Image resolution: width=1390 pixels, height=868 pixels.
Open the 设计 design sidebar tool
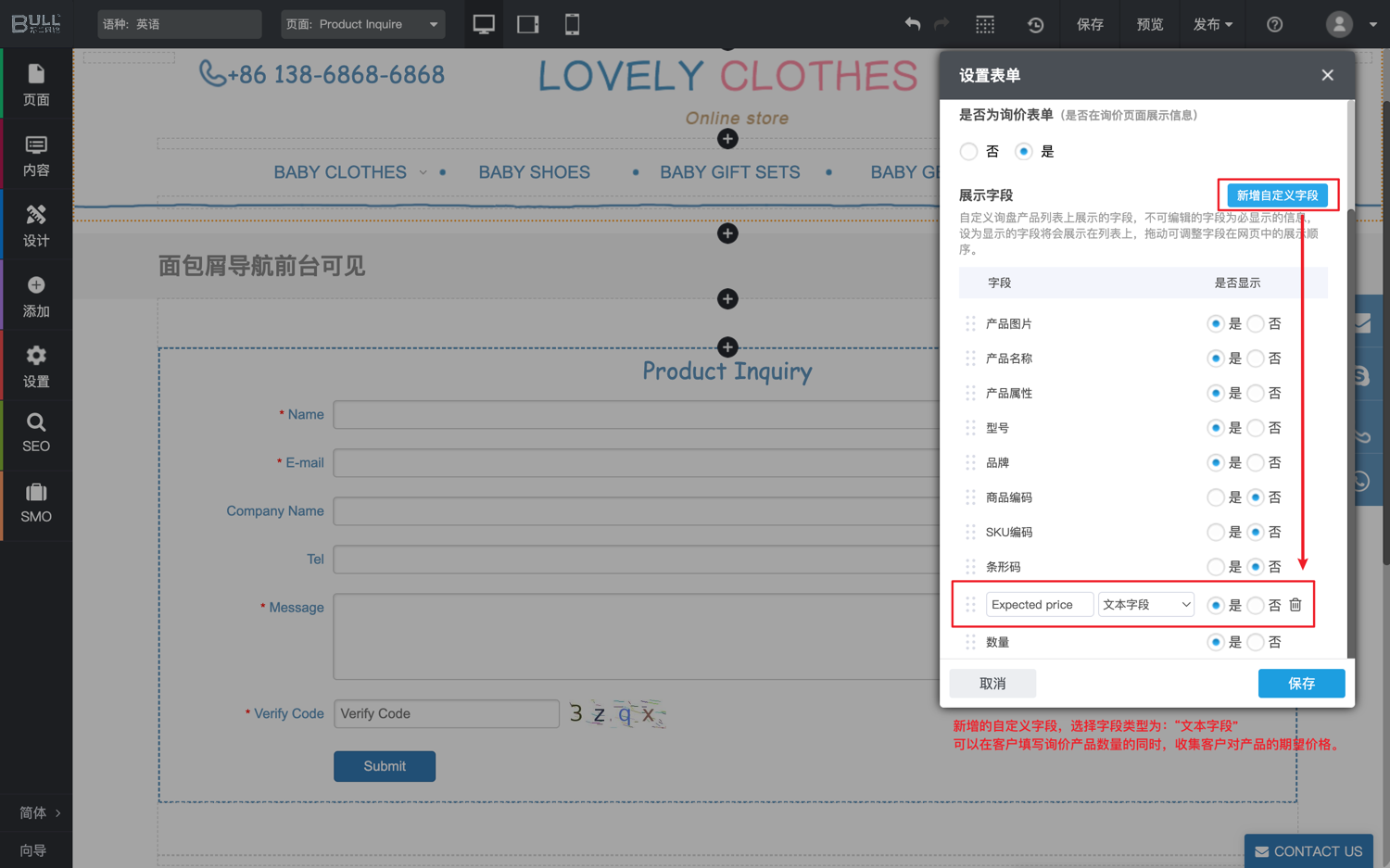[36, 225]
